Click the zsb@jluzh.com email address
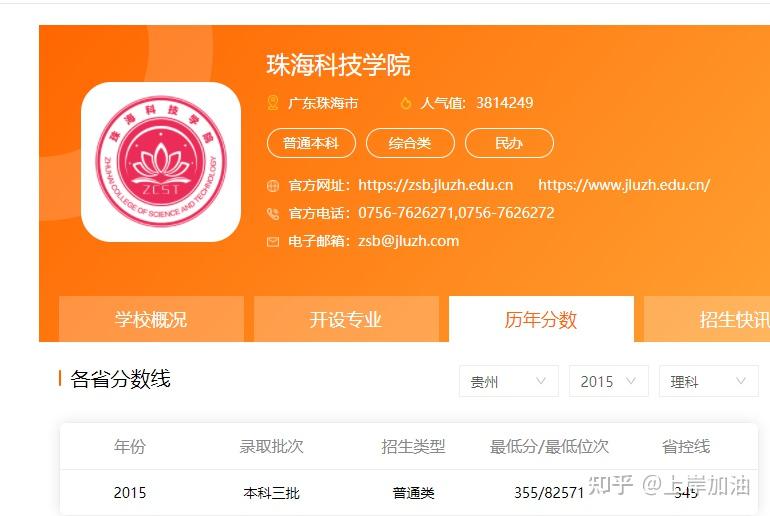770x516 pixels. [409, 241]
